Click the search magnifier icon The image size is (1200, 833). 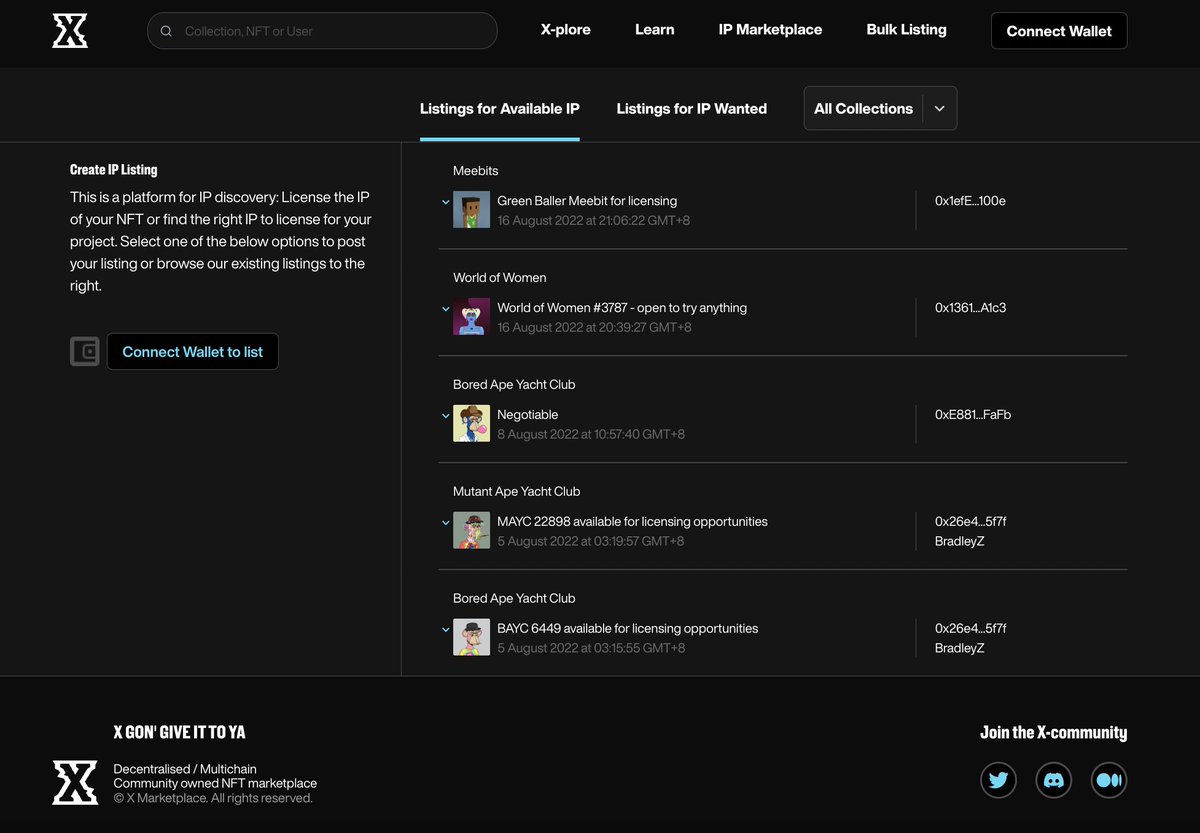coord(166,31)
